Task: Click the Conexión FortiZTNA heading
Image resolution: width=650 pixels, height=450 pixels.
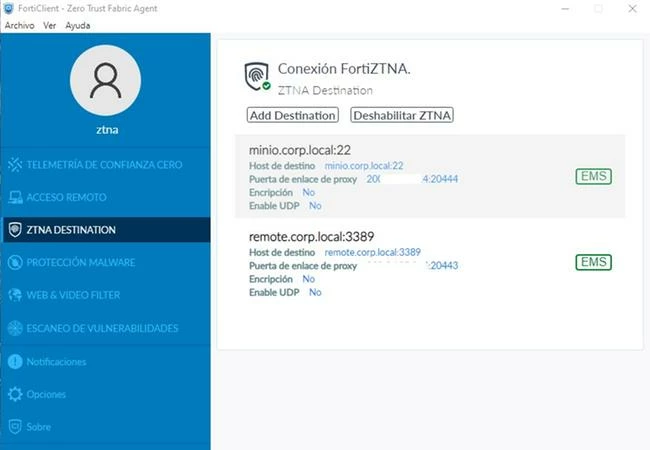Action: 344,69
